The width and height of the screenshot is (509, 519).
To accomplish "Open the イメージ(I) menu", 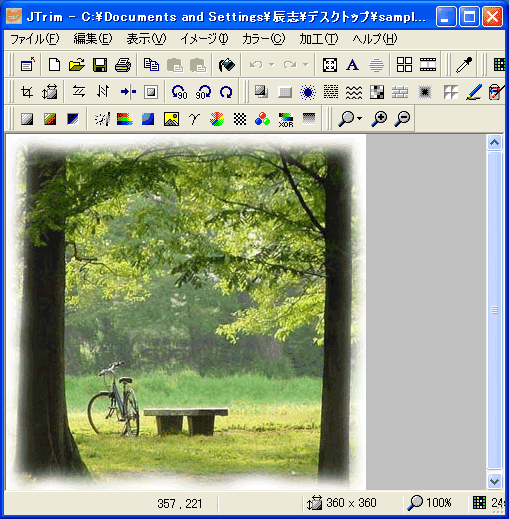I will (x=204, y=39).
